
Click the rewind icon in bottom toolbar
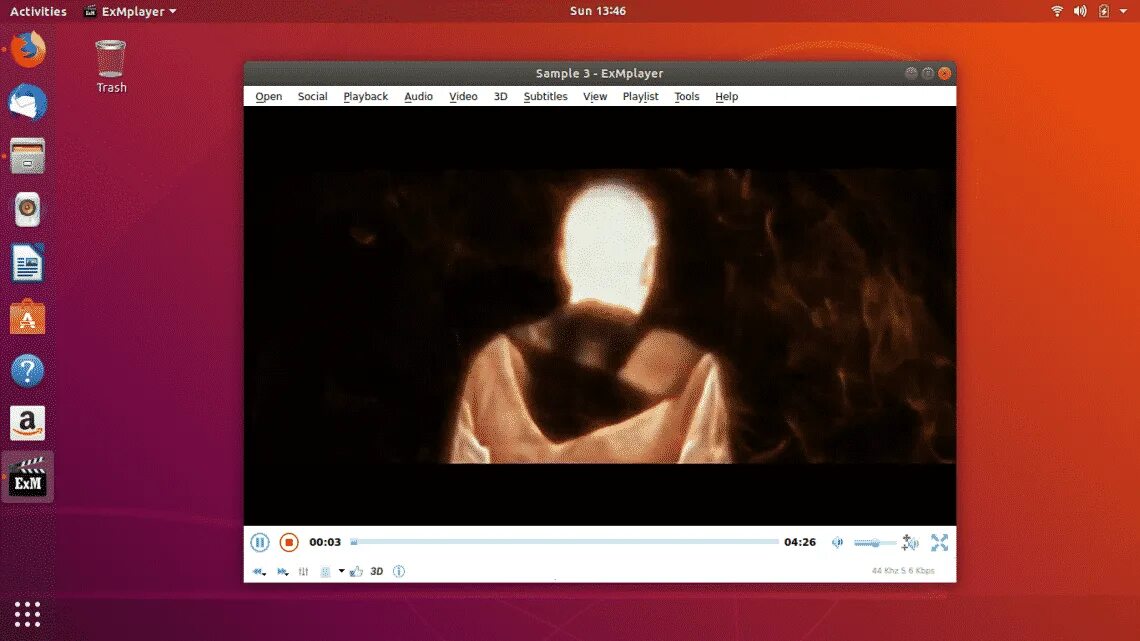pyautogui.click(x=259, y=572)
